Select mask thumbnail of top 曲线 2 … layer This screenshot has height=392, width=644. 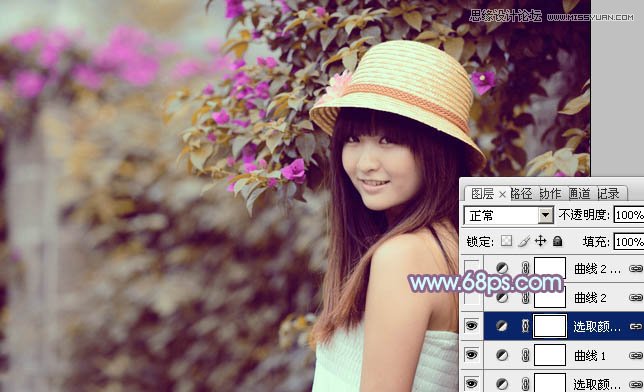pos(550,268)
